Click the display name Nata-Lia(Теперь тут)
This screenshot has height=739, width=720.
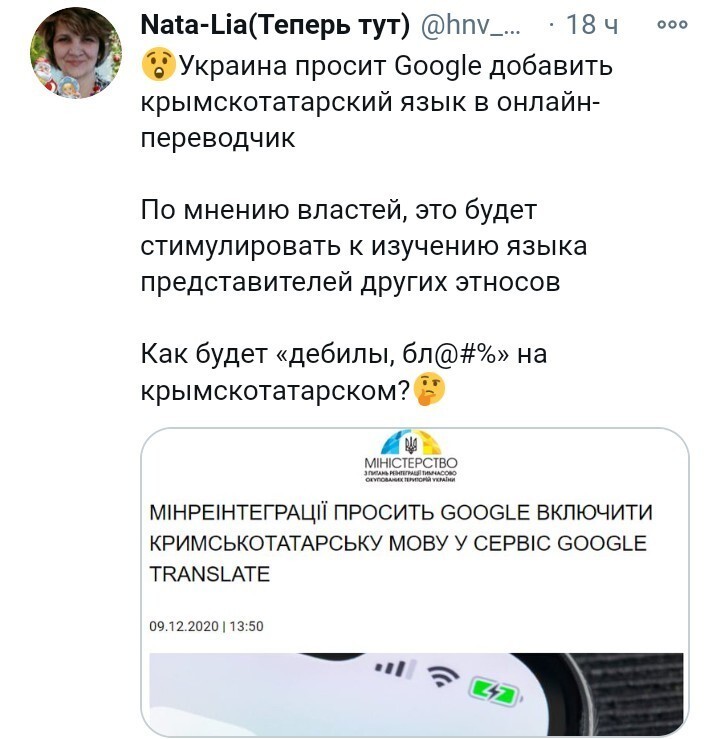click(276, 25)
